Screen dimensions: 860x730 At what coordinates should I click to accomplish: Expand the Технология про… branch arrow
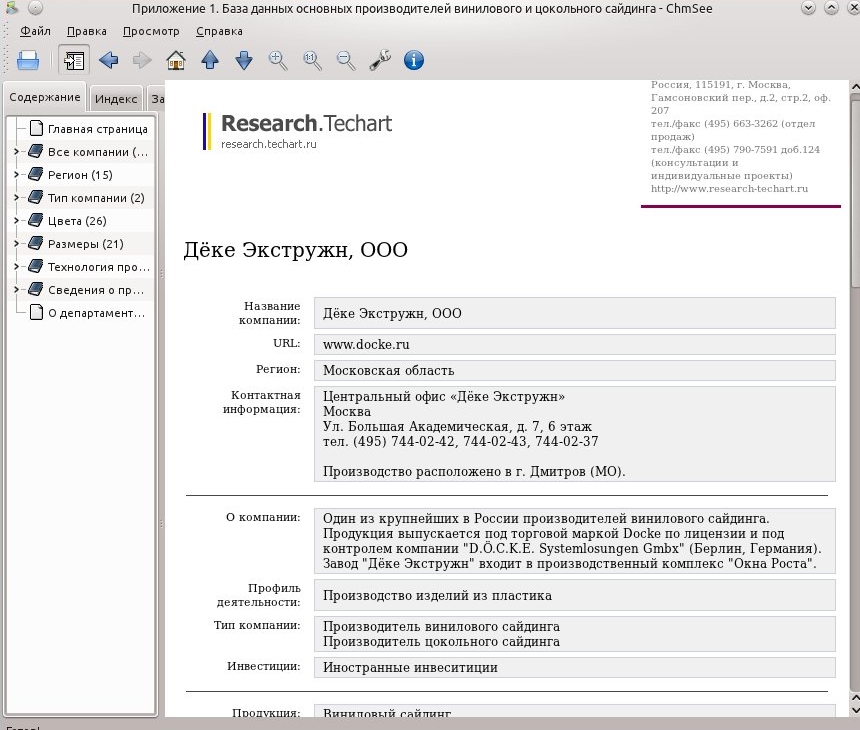tap(16, 267)
